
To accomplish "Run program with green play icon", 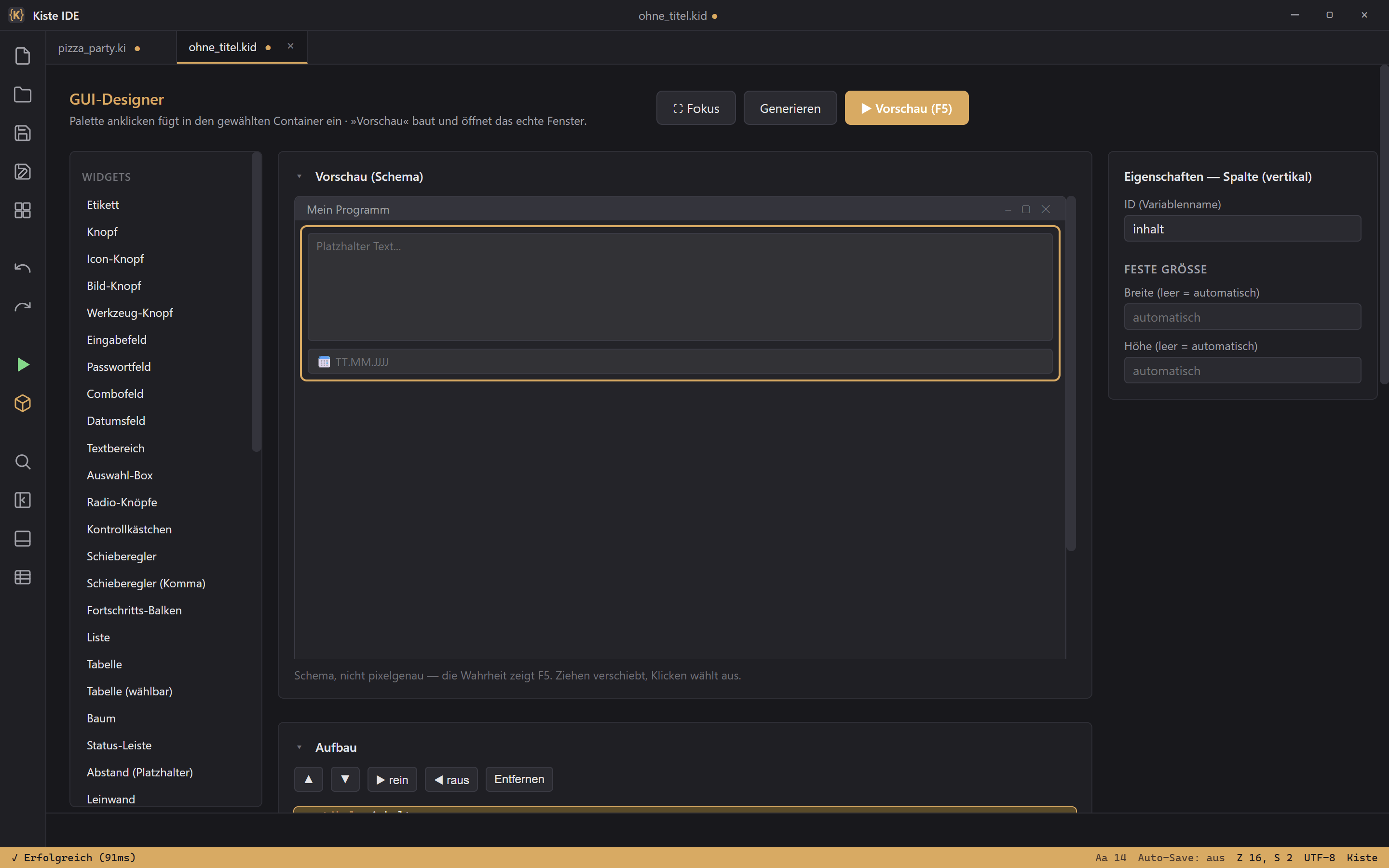I will click(x=22, y=365).
